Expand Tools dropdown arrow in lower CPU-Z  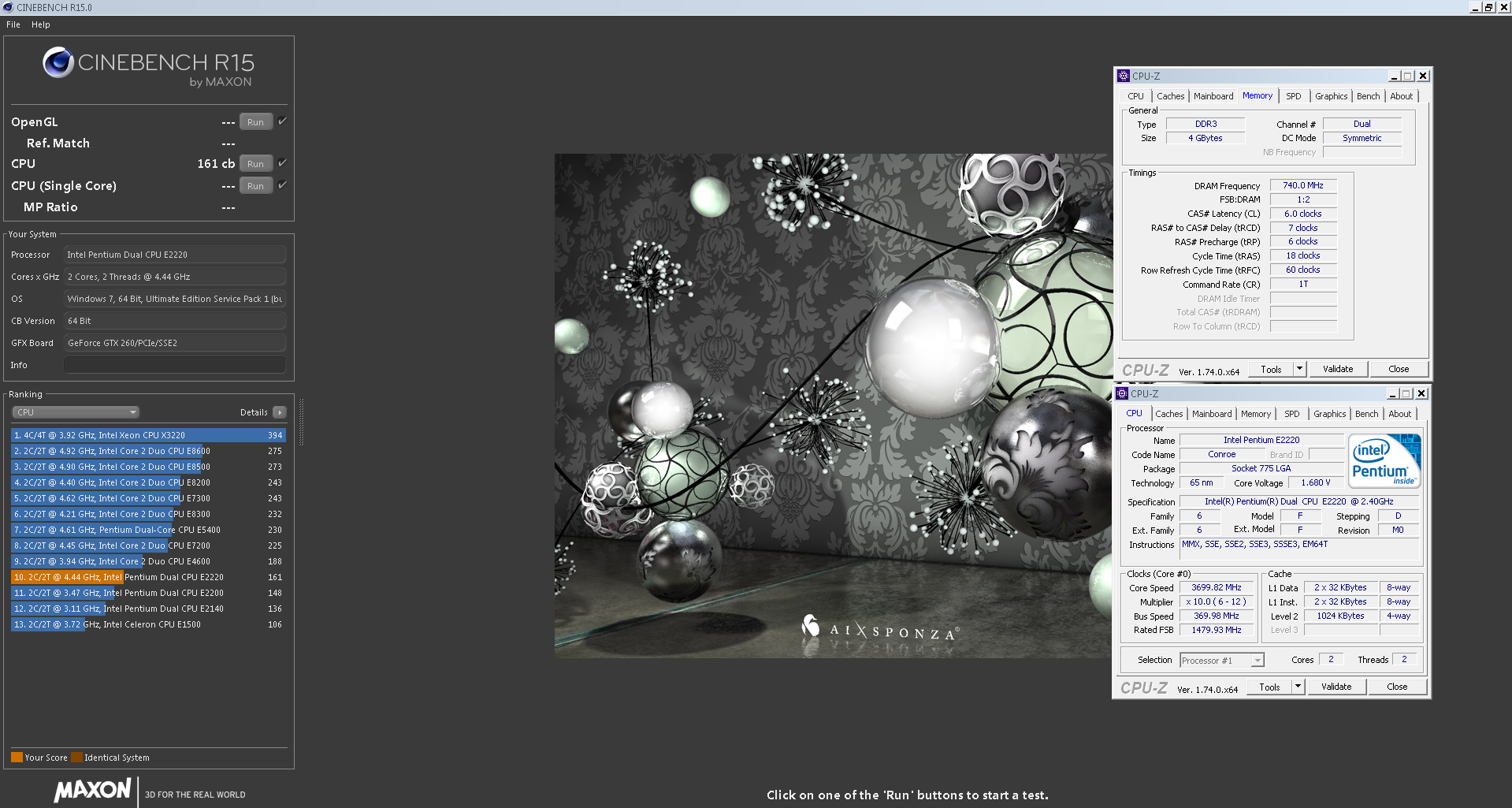point(1298,687)
